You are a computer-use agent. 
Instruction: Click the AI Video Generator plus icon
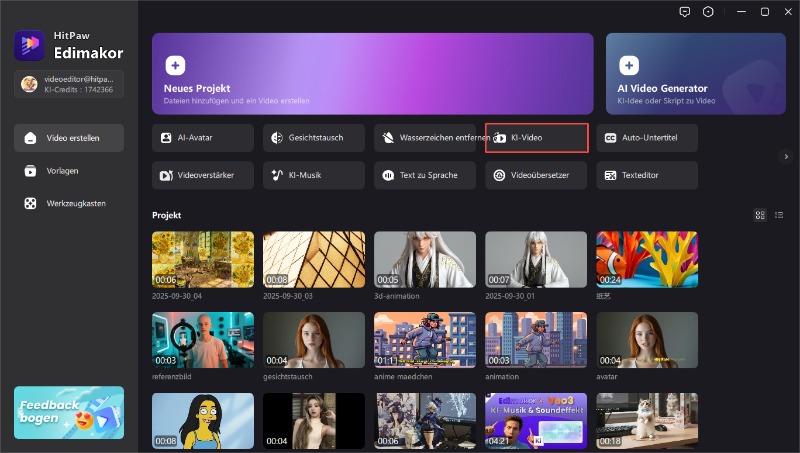click(x=628, y=65)
